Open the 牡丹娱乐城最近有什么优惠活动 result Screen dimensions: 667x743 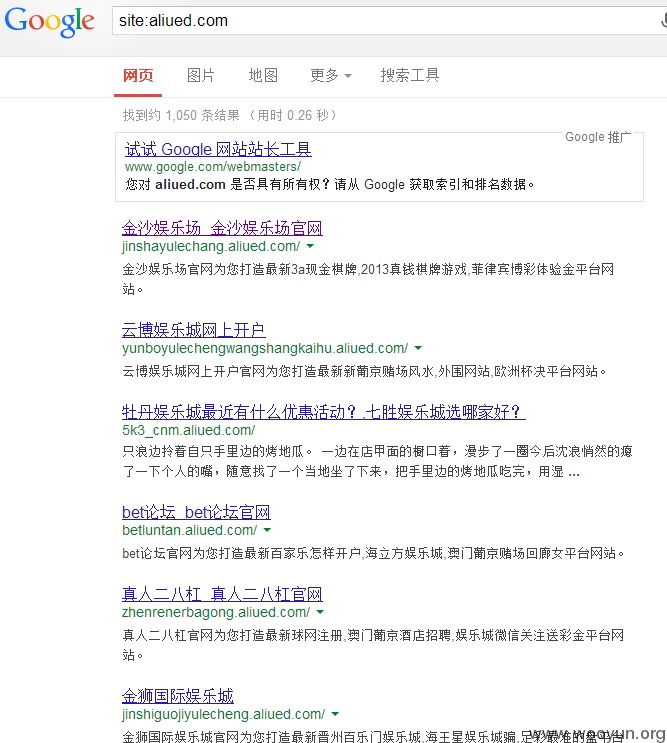pyautogui.click(x=324, y=412)
